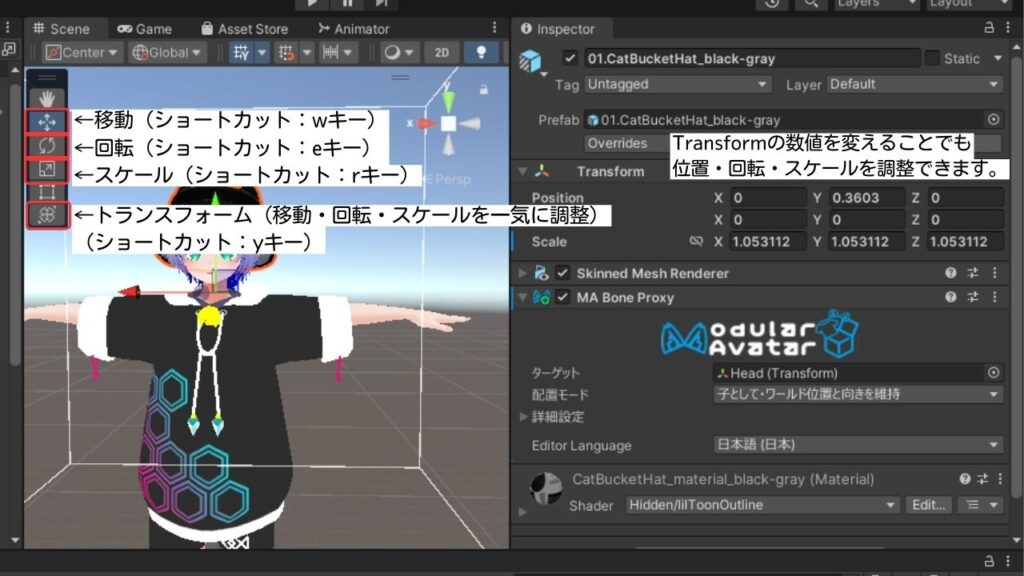Click the material Edit button
This screenshot has height=576, width=1024.
coord(927,505)
